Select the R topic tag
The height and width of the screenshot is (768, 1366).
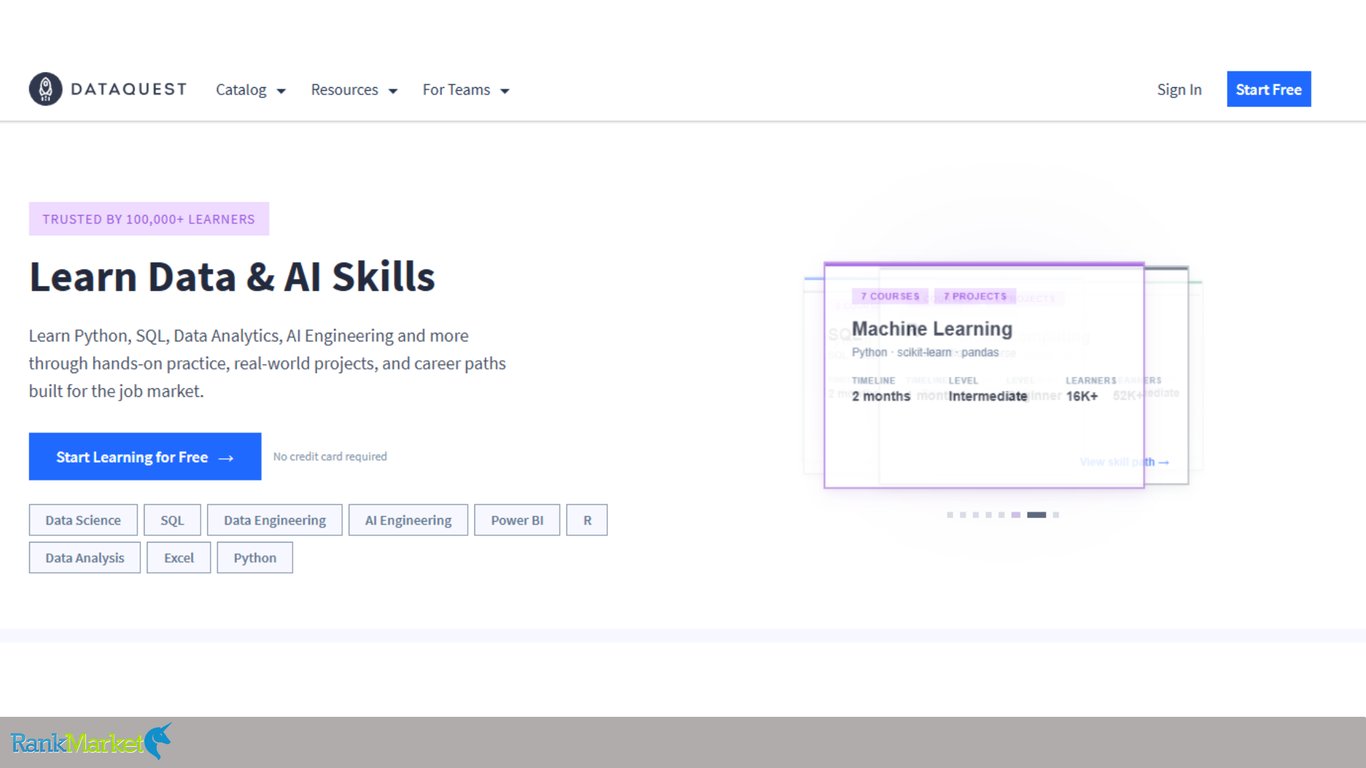tap(587, 520)
